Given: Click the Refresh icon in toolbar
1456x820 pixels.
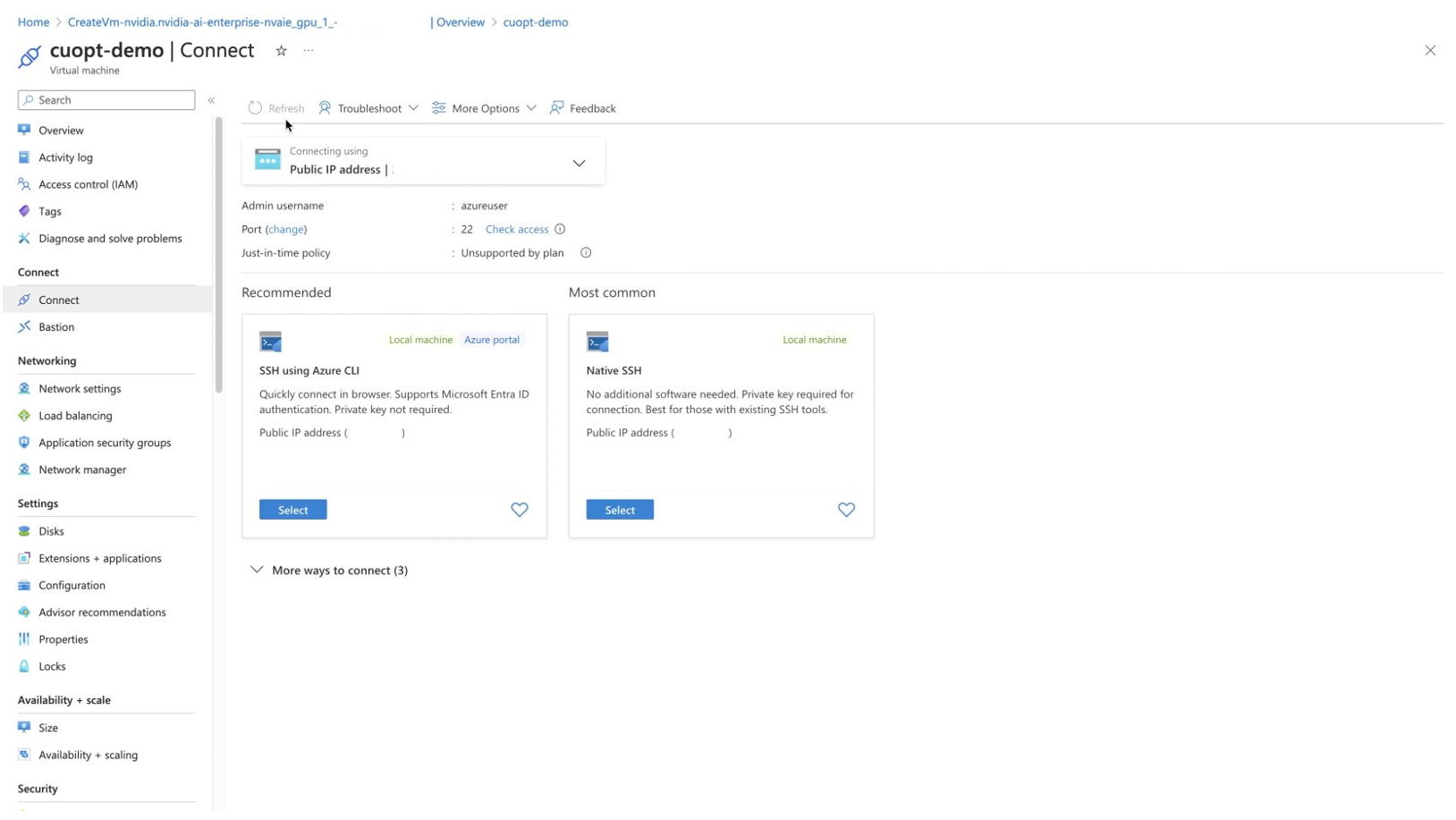Looking at the screenshot, I should point(256,108).
